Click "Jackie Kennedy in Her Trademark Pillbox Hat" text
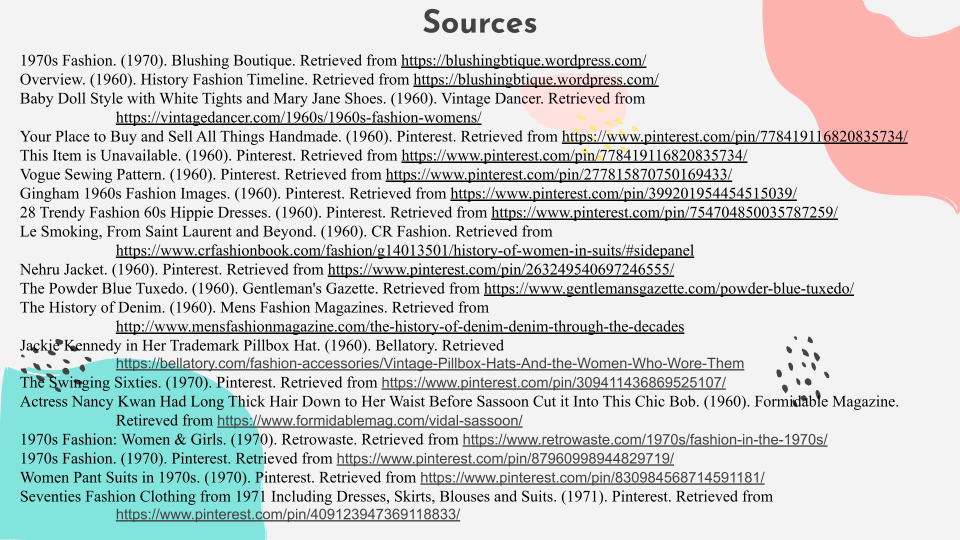Viewport: 960px width, 540px height. [x=170, y=345]
